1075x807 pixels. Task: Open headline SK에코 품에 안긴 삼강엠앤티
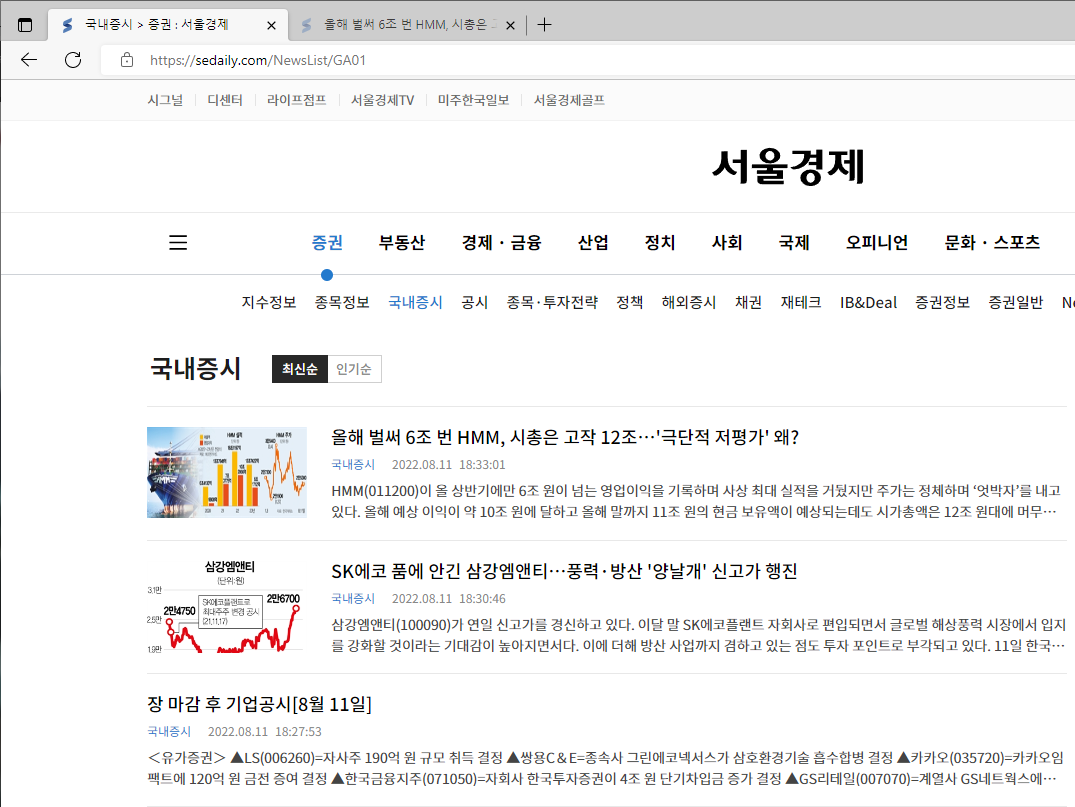tap(564, 570)
